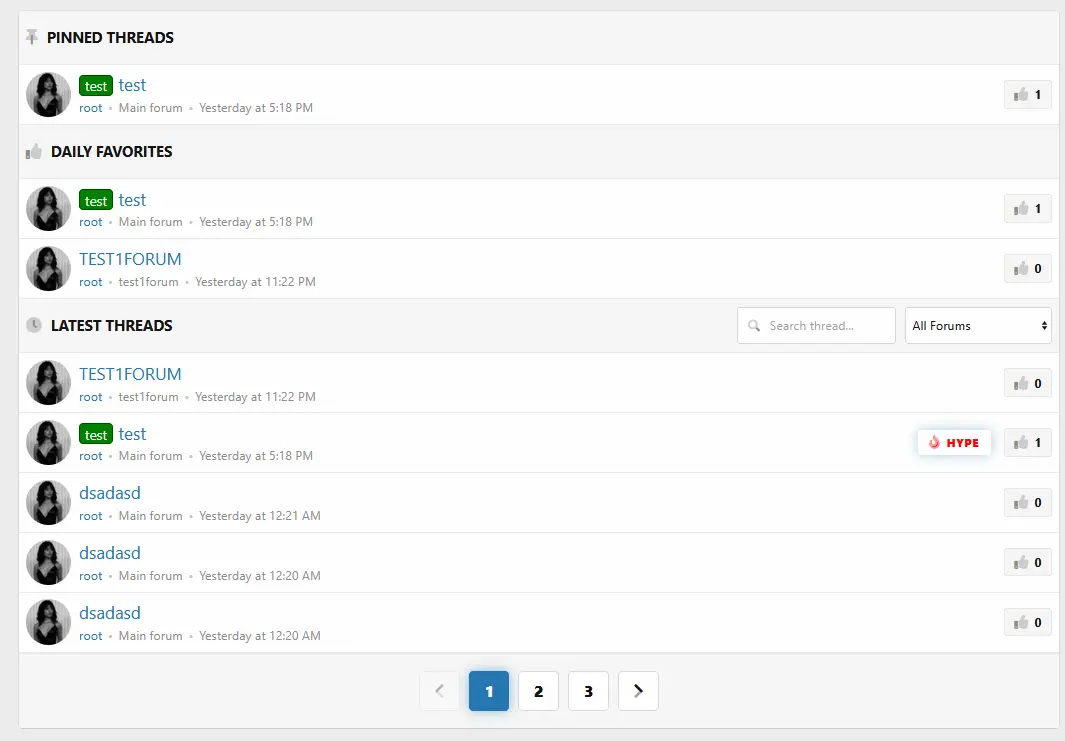This screenshot has width=1065, height=741.
Task: Open the TEST1FORUM thread in Latest Threads
Action: click(130, 374)
